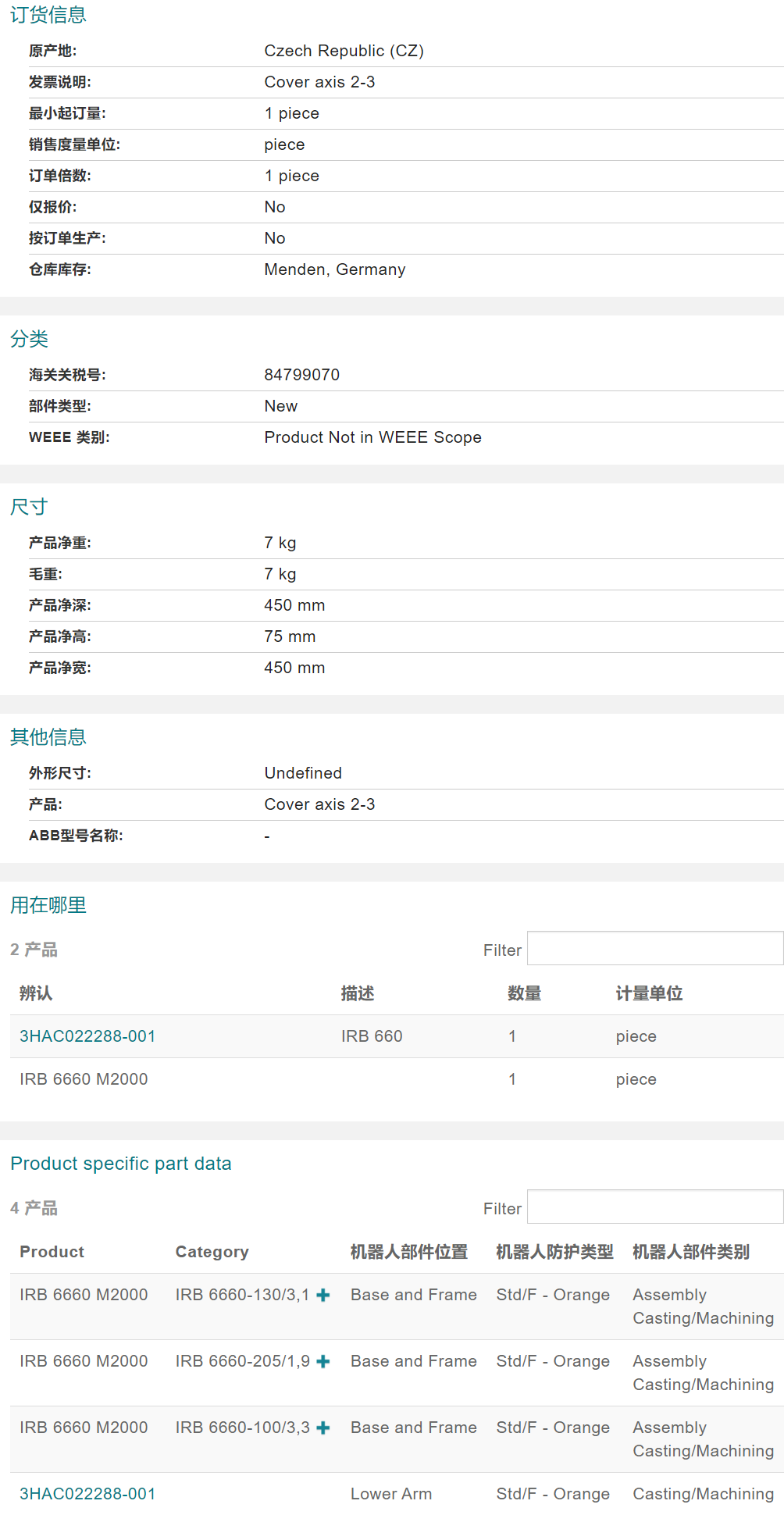Click the 用在哪里 section heading
The image size is (784, 1515).
[x=48, y=905]
